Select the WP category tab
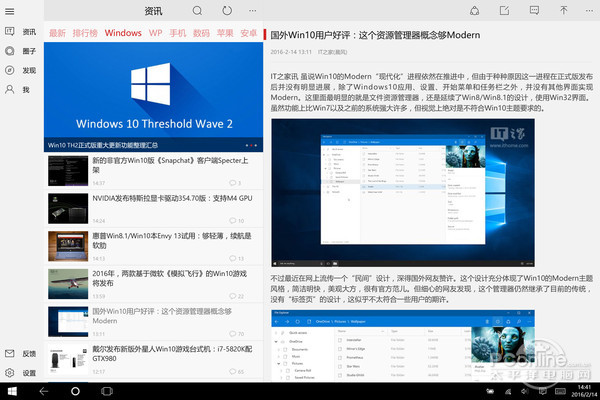The image size is (600, 400). click(155, 33)
